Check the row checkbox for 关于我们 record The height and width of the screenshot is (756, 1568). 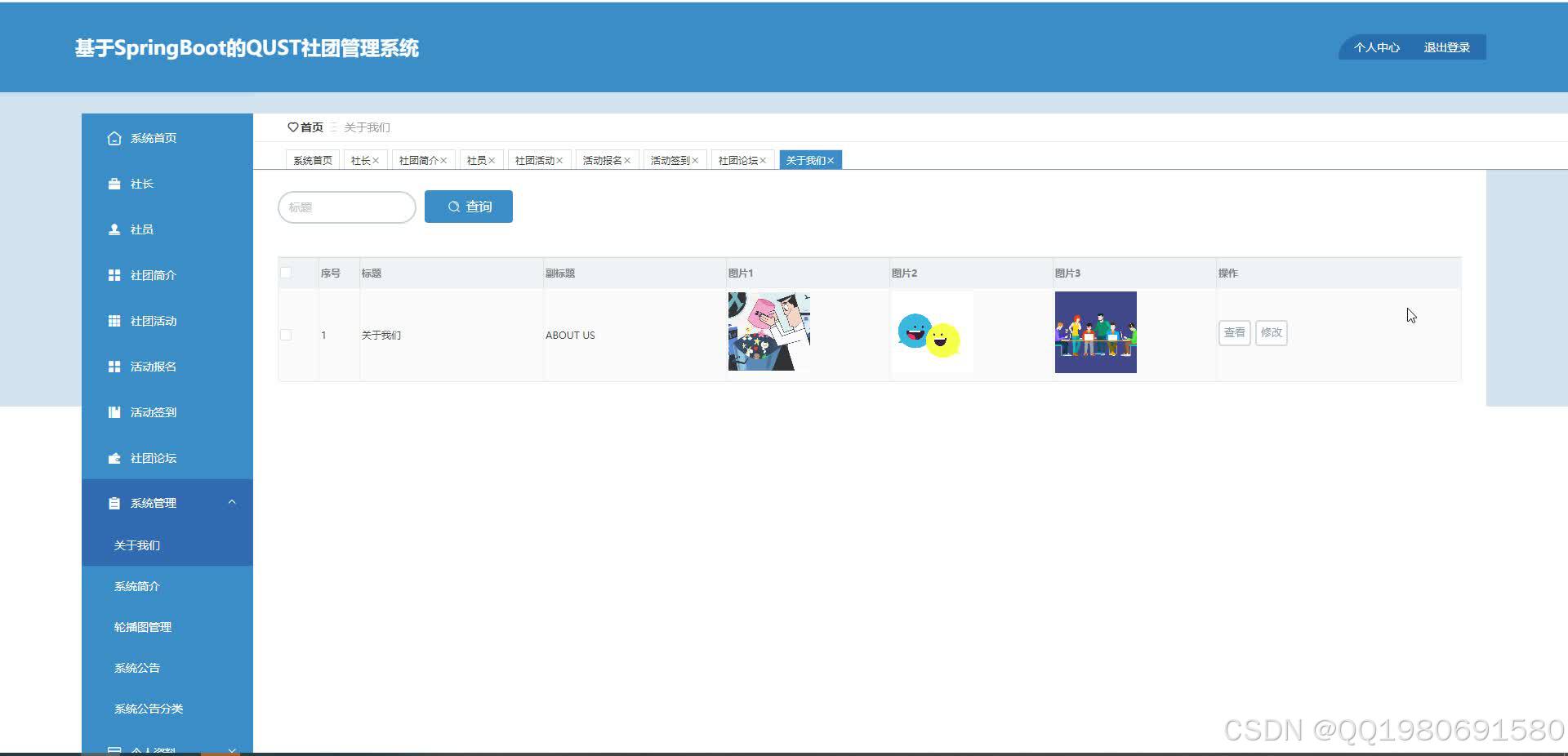point(286,335)
